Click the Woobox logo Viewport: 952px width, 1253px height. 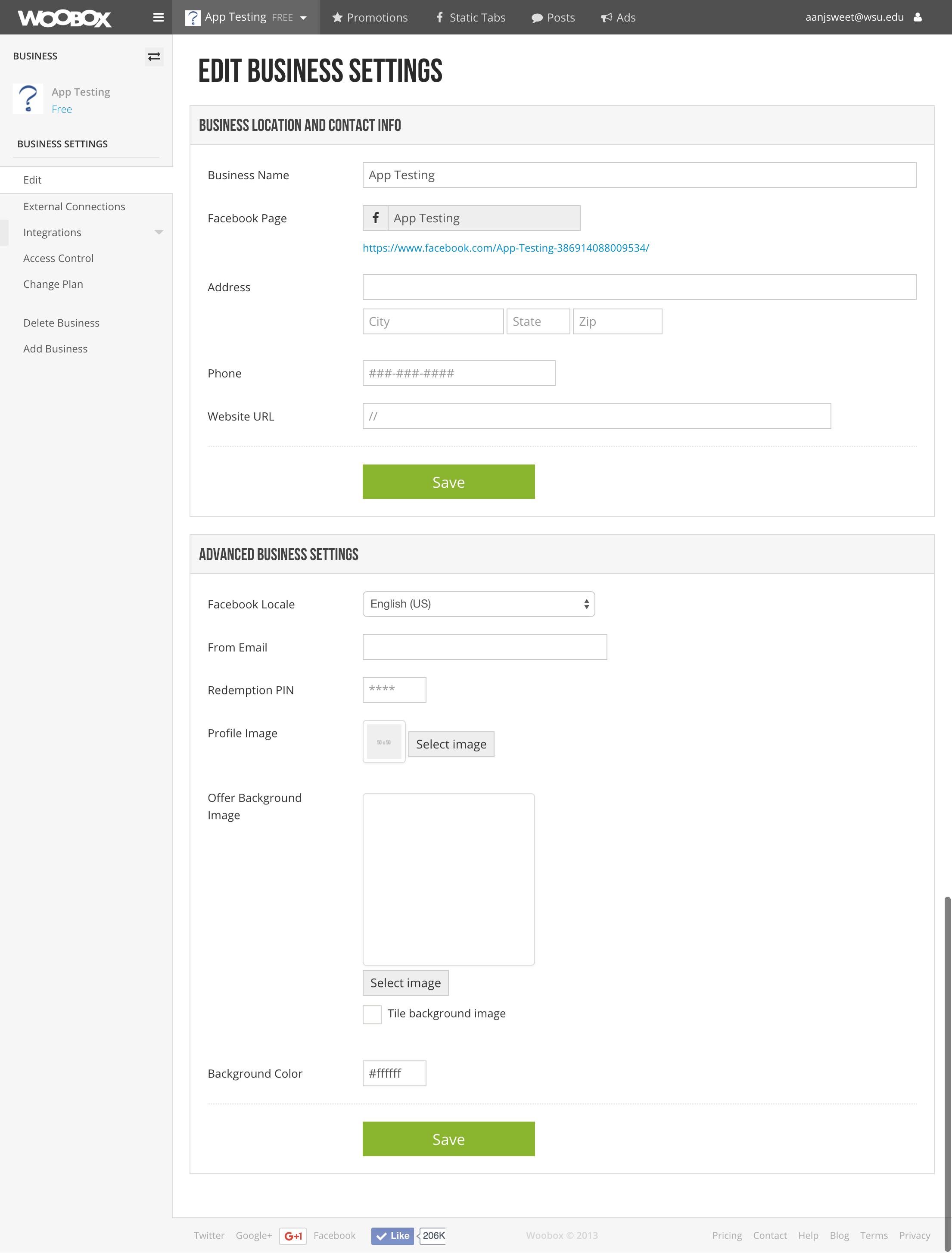(64, 18)
